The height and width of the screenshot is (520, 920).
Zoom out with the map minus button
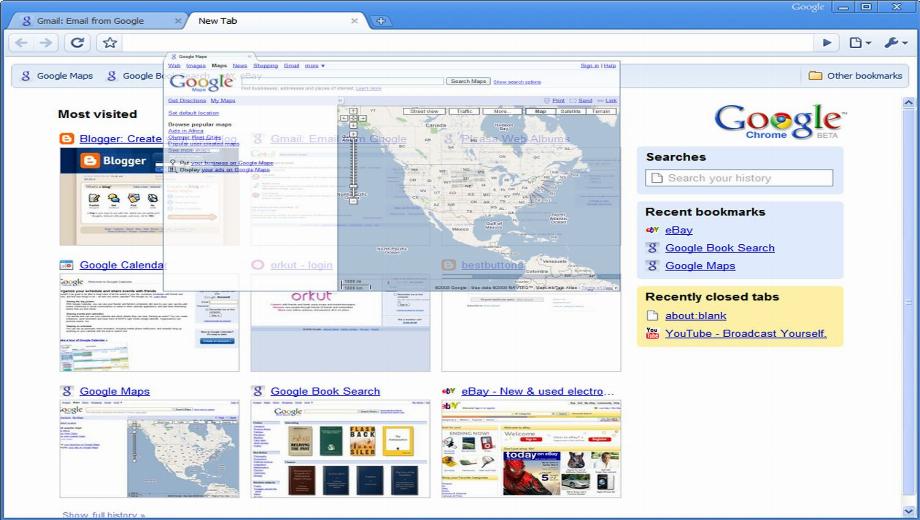coord(353,201)
